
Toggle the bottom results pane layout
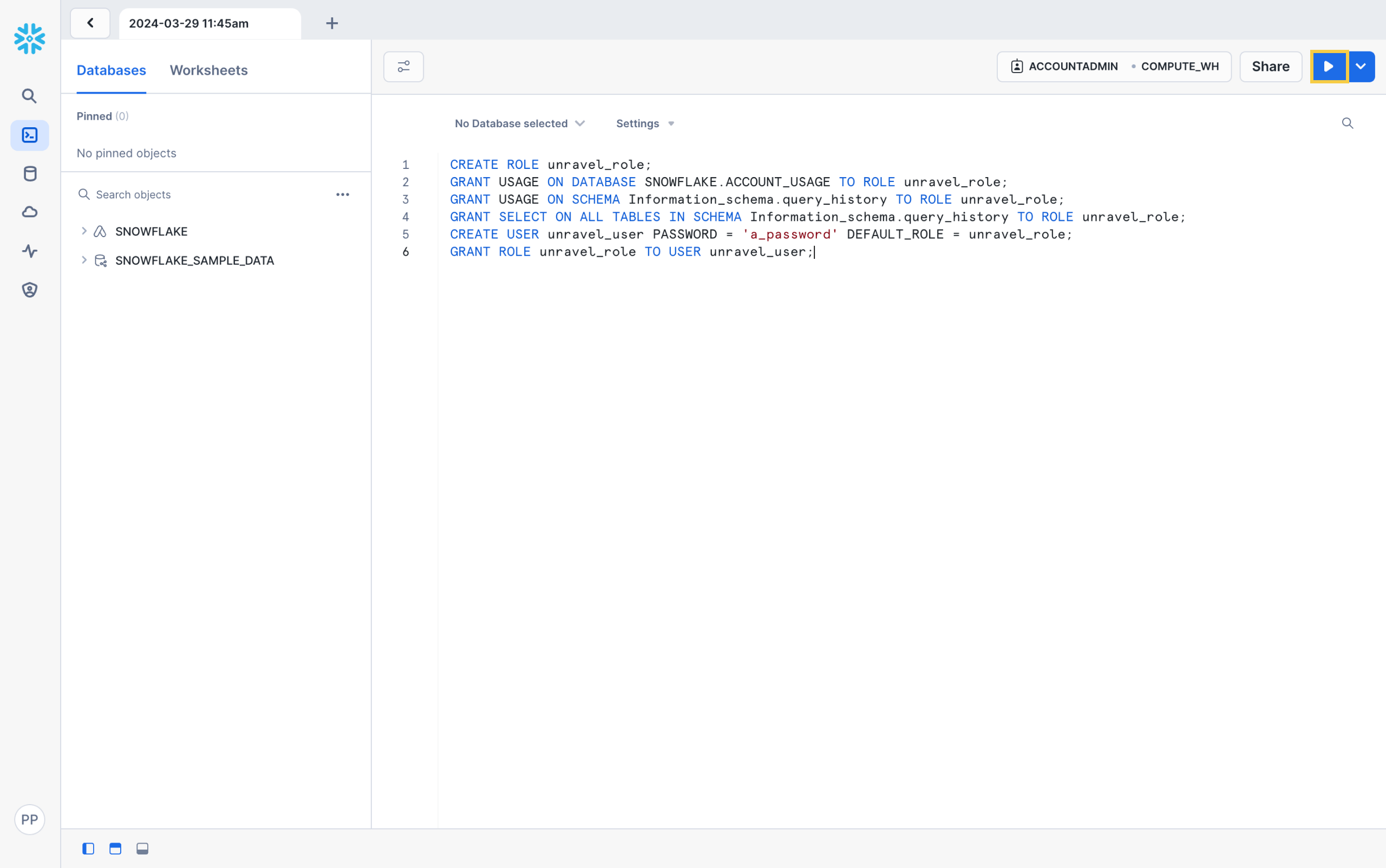(x=142, y=849)
